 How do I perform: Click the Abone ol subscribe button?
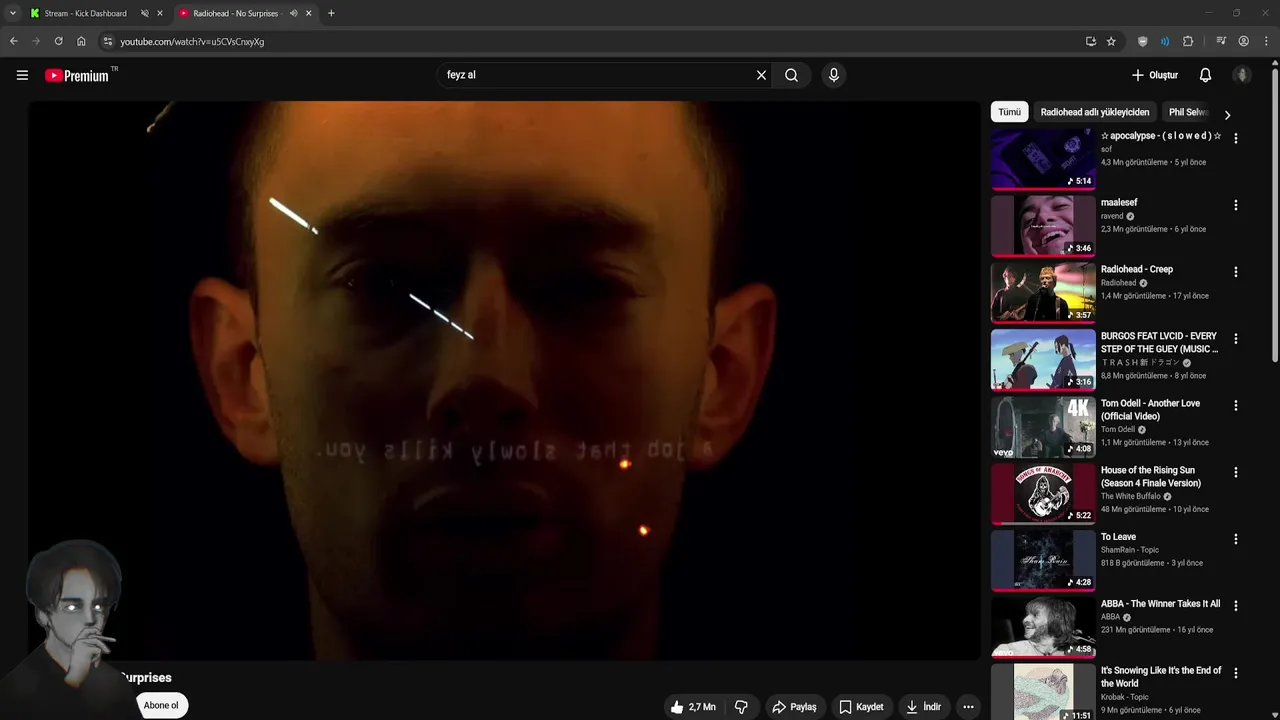tap(161, 705)
